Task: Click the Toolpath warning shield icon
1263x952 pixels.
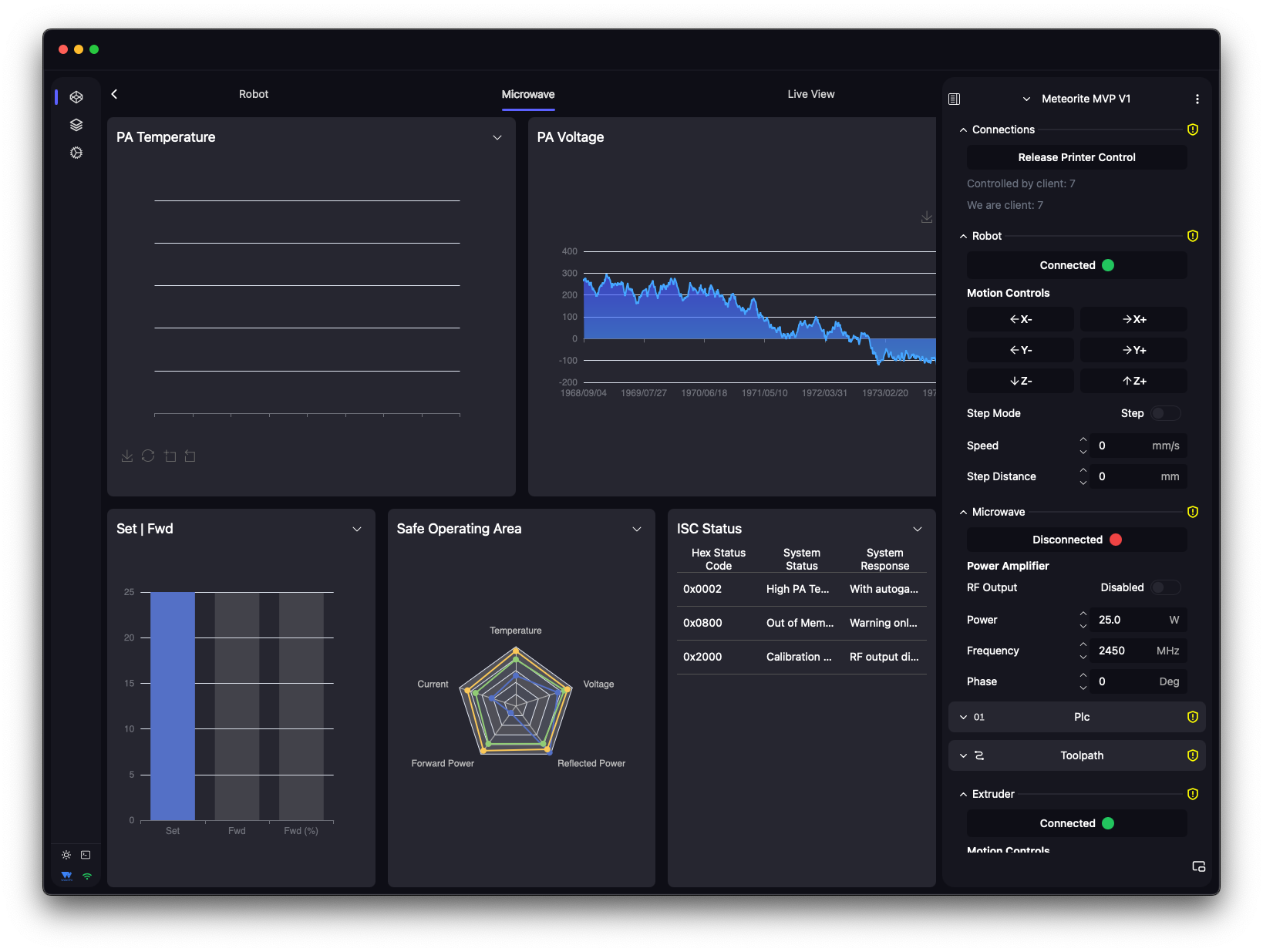Action: point(1193,755)
